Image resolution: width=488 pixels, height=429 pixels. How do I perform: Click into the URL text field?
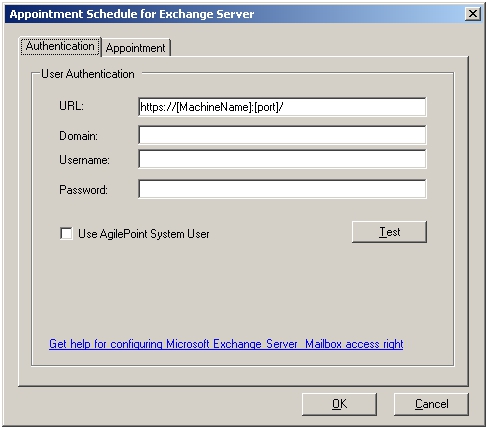(282, 107)
